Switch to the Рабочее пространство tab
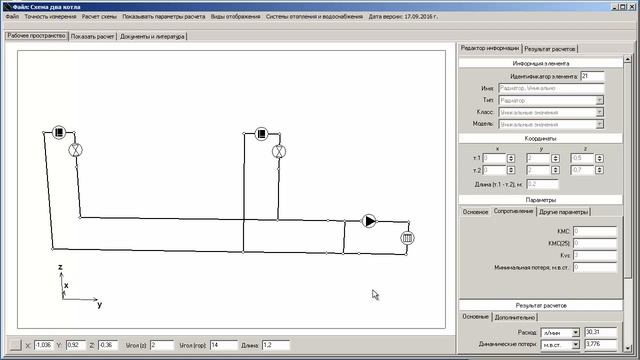Image resolution: width=640 pixels, height=360 pixels. [36, 36]
